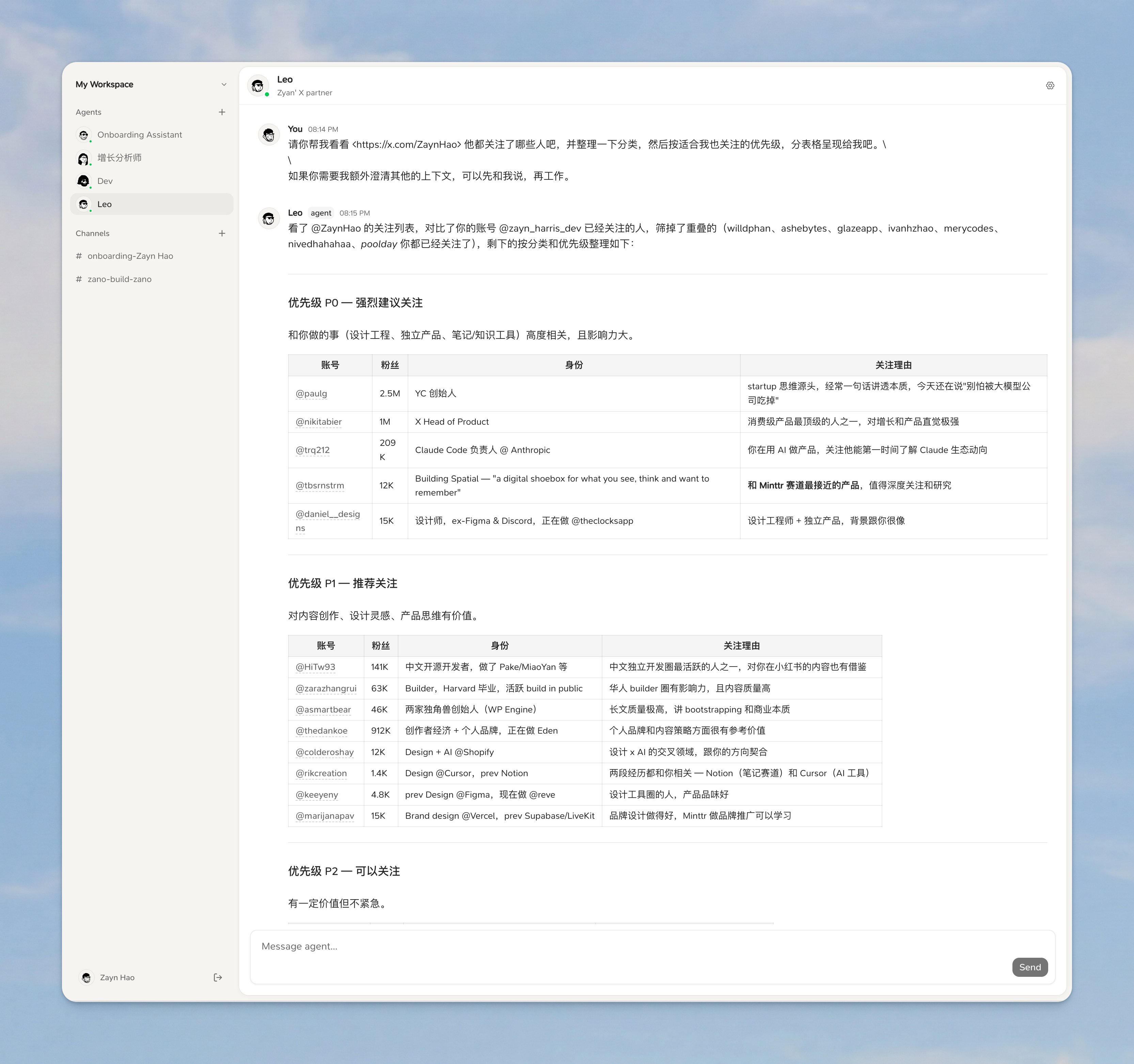
Task: Click the 'Leo' name in chat header
Action: point(285,80)
